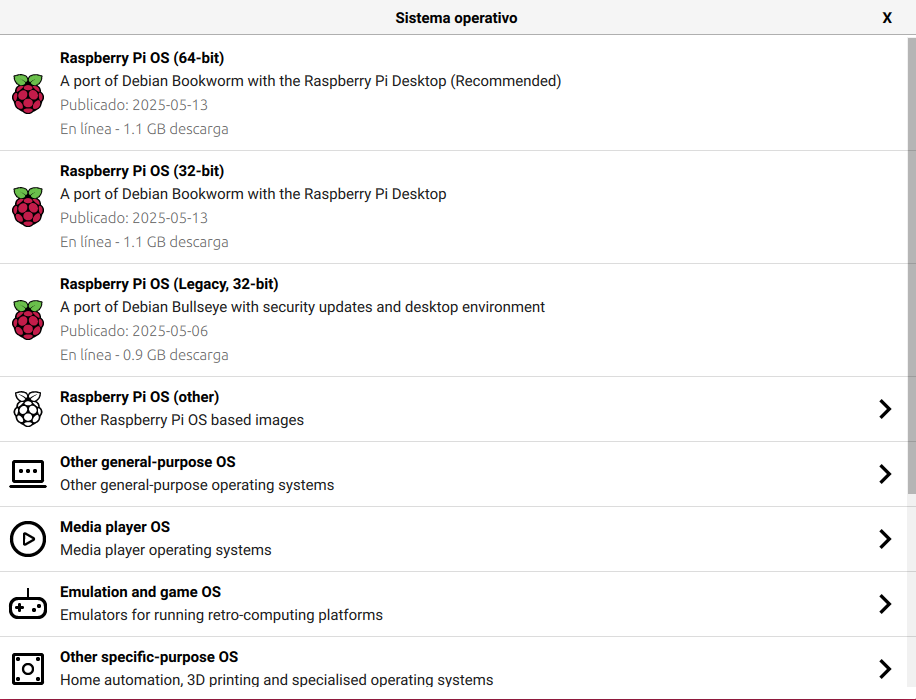Click the Legacy 32-bit raspberry icon
The height and width of the screenshot is (700, 916).
28,320
